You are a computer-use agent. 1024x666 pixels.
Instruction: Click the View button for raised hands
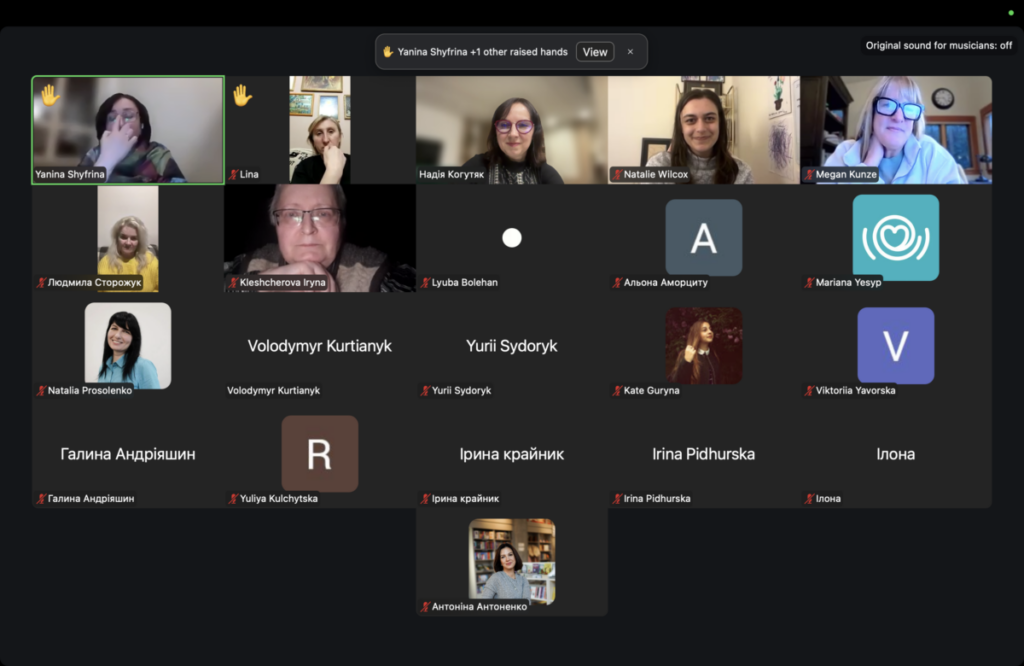pyautogui.click(x=595, y=52)
